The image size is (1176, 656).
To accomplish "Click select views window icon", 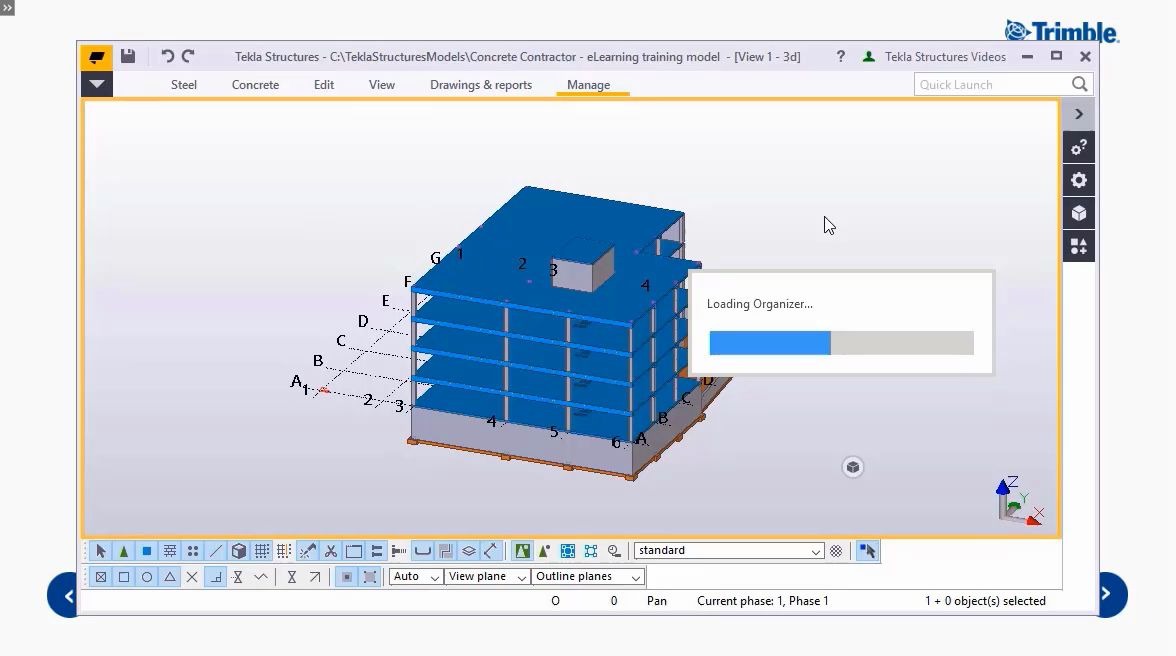I will click(x=354, y=551).
